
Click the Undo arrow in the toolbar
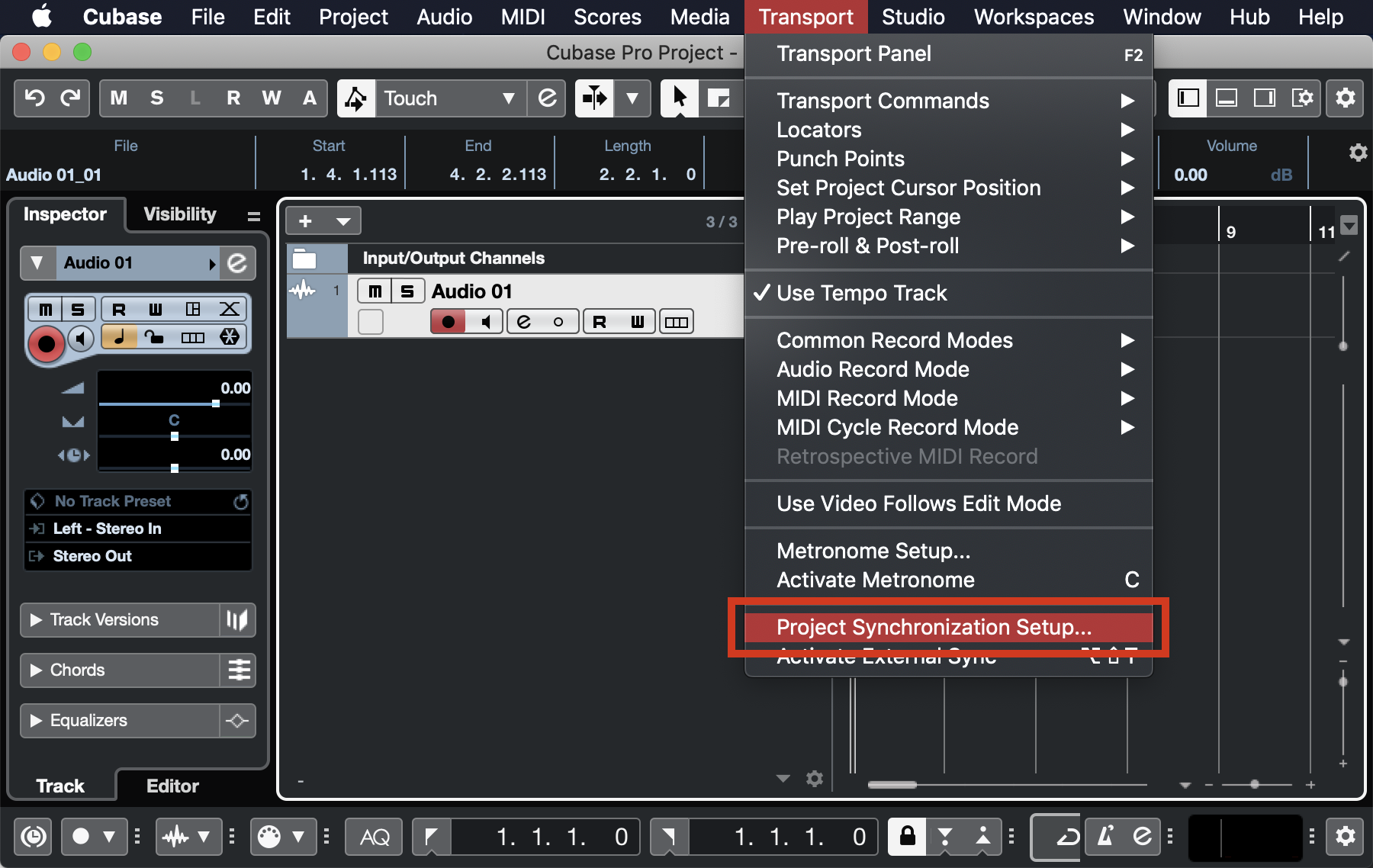point(35,98)
